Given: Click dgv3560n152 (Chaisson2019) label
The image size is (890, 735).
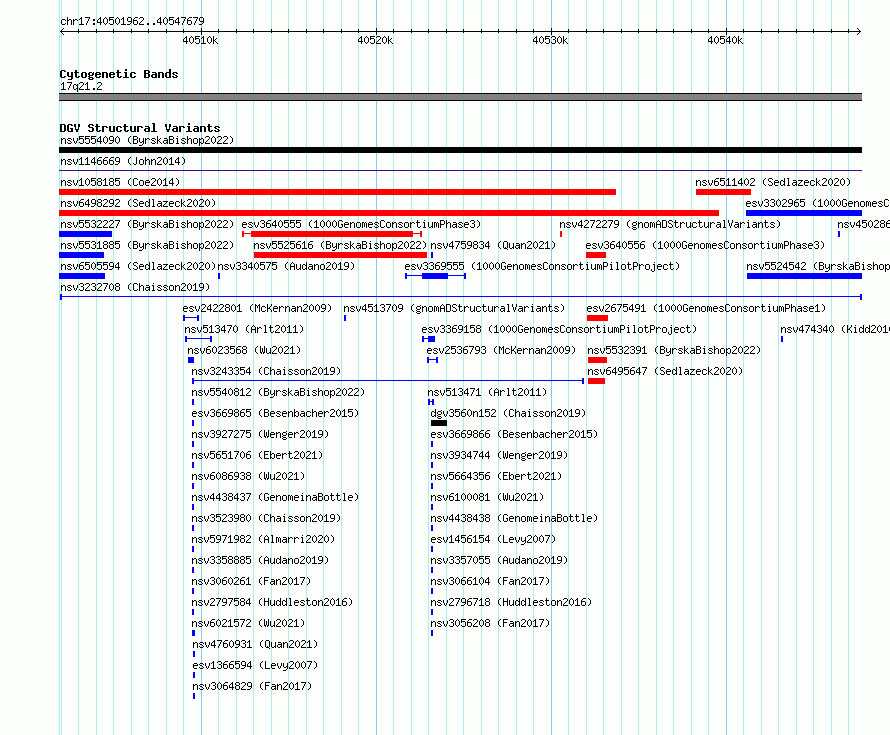Looking at the screenshot, I should tap(508, 413).
